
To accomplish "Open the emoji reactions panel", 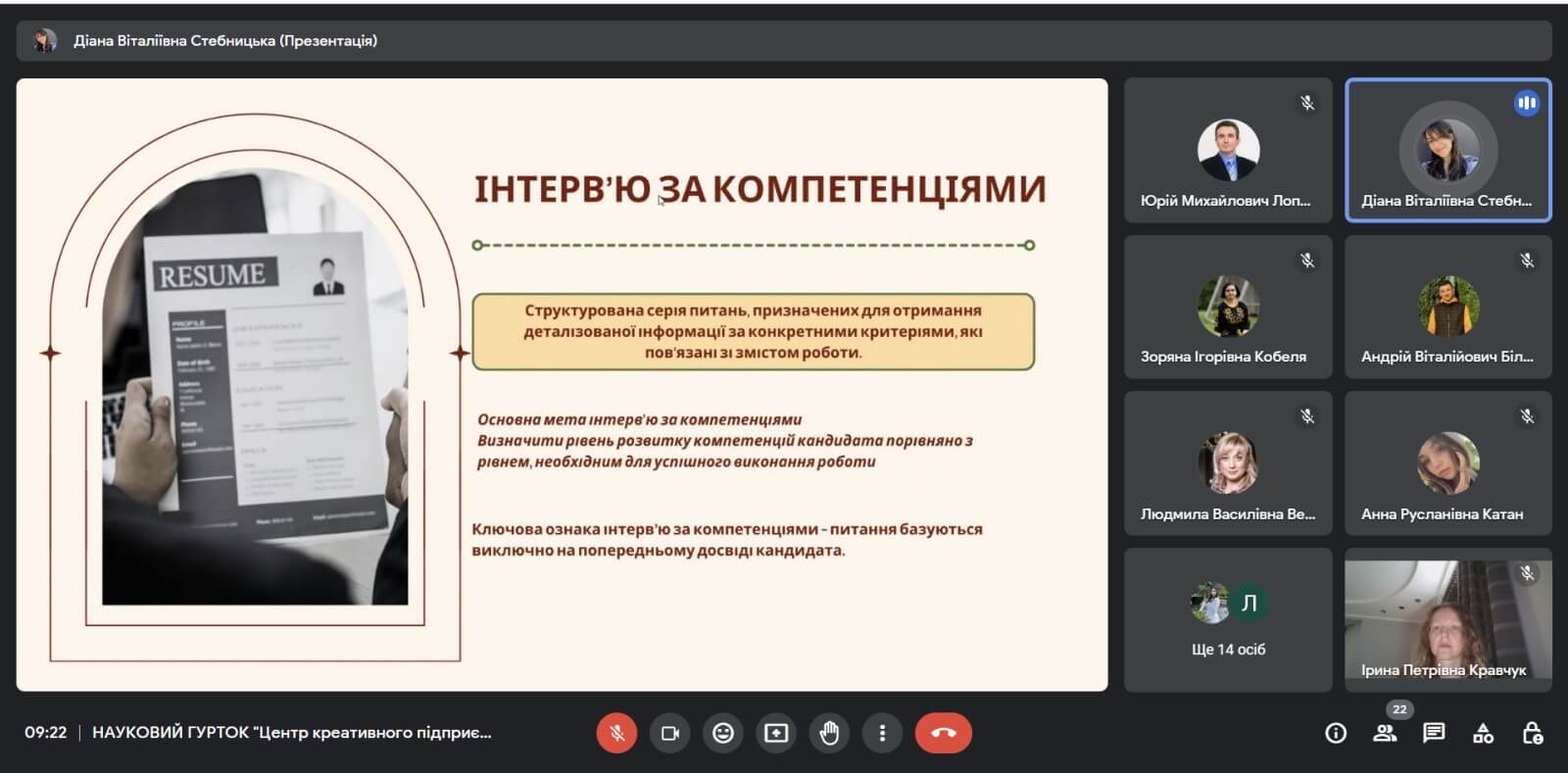I will (723, 733).
